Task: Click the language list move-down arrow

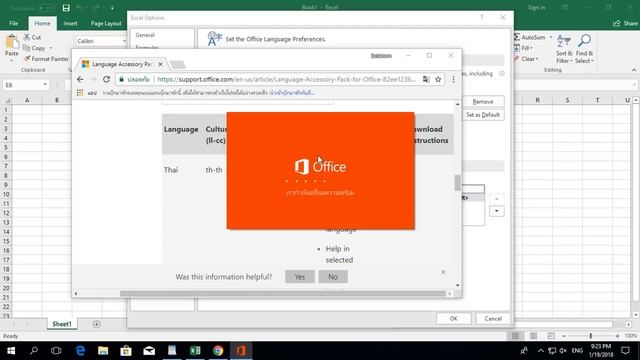Action: (497, 211)
